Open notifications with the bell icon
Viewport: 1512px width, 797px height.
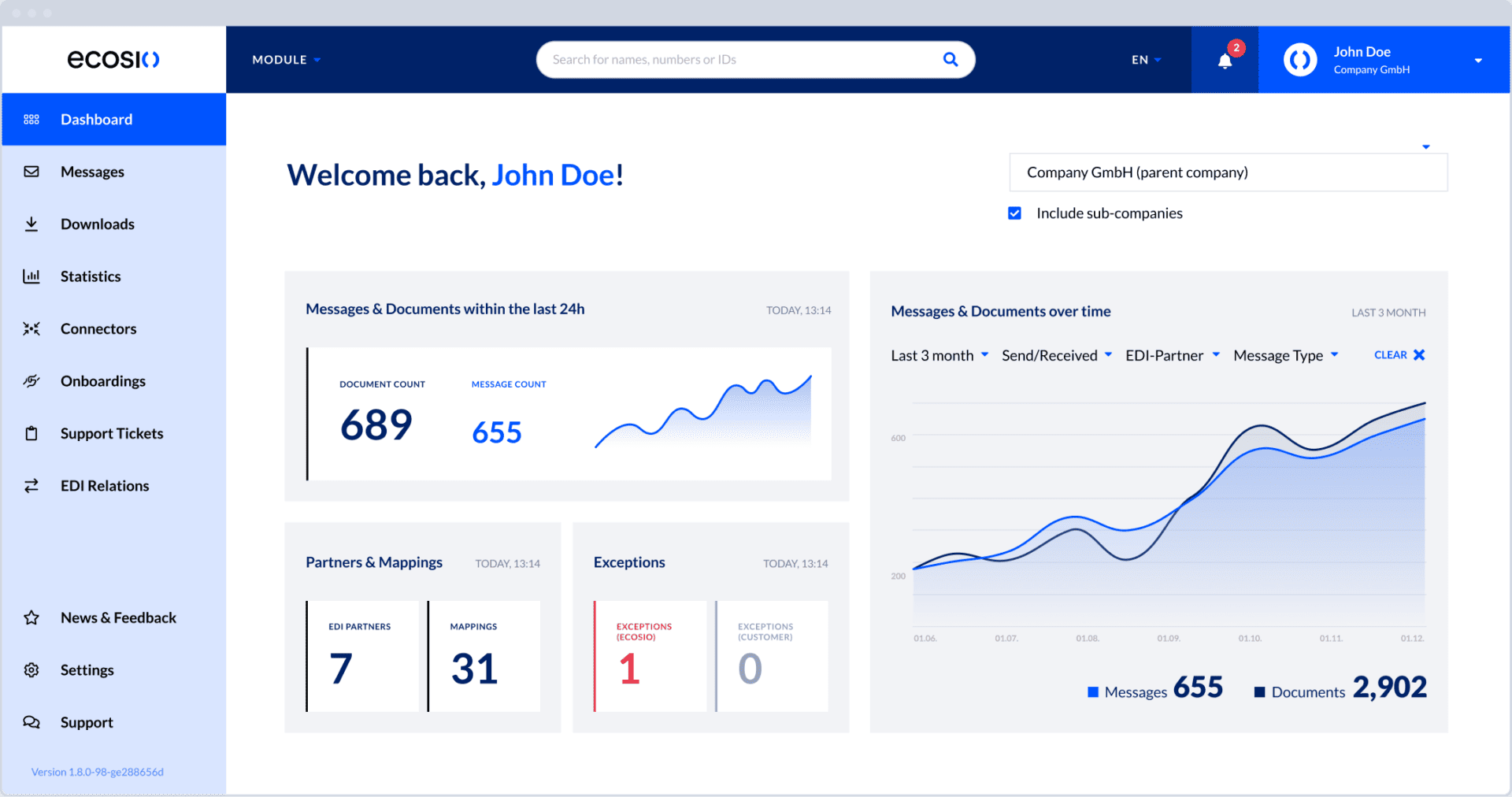pos(1224,61)
